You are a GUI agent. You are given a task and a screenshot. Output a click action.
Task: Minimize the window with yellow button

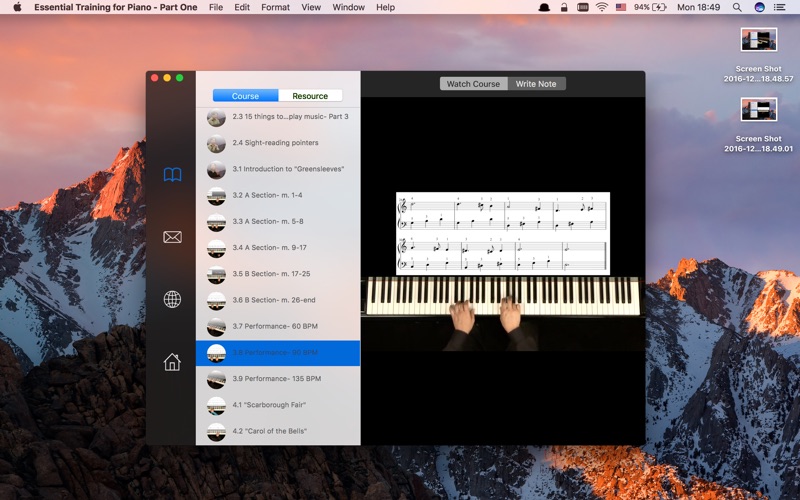[167, 78]
